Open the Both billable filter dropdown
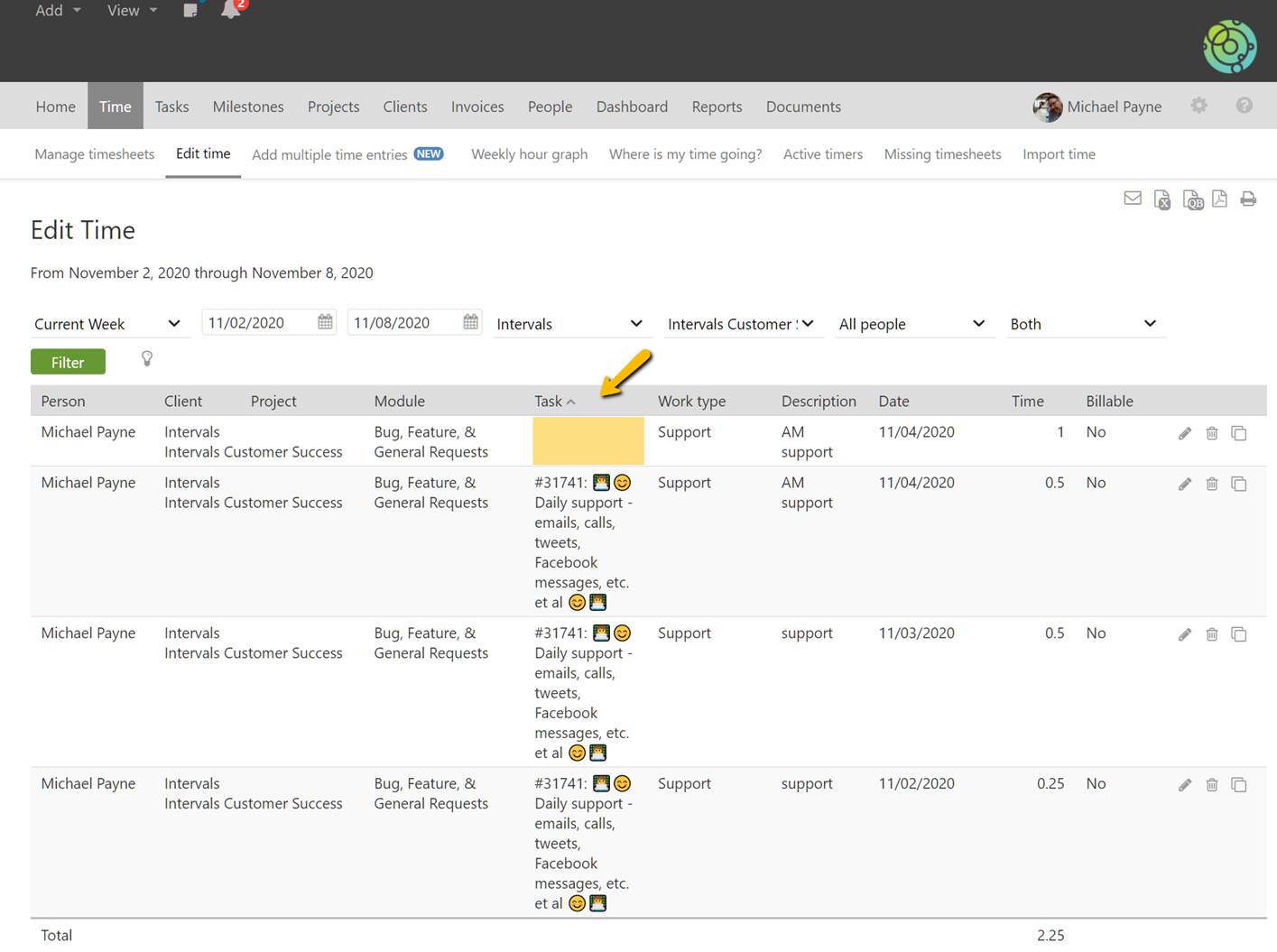This screenshot has height=952, width=1277. (1083, 324)
